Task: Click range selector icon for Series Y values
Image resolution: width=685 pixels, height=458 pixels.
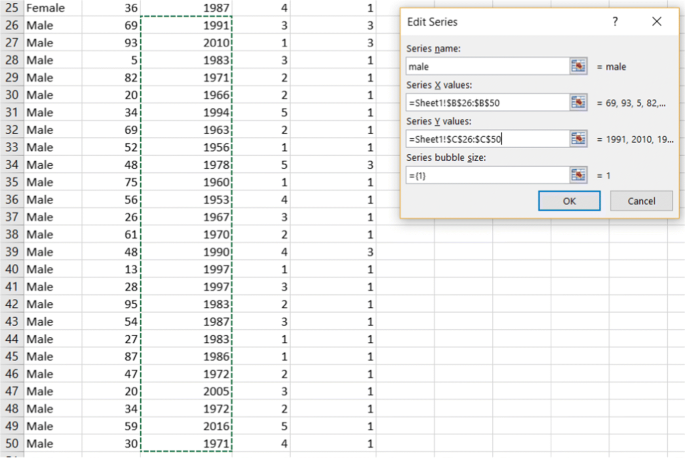Action: click(577, 139)
